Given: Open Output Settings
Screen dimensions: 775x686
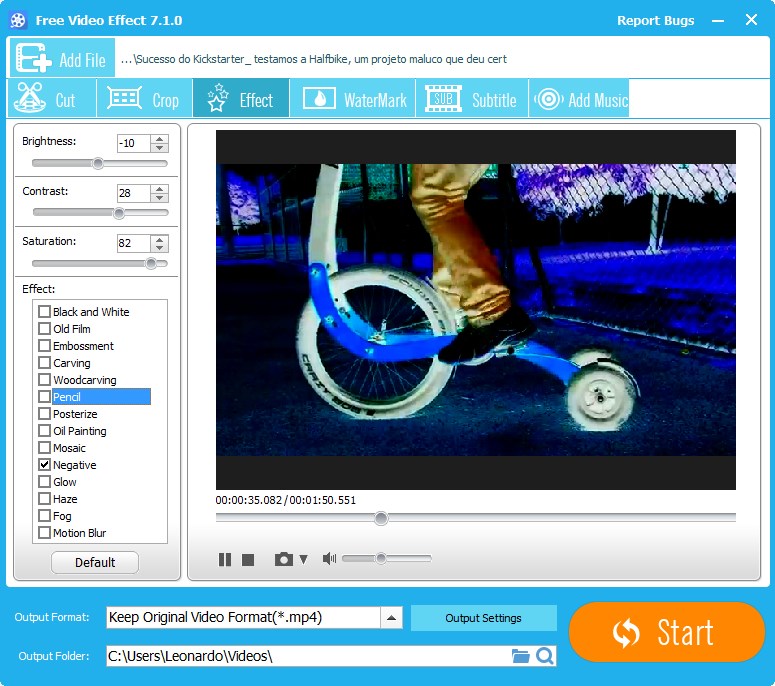Looking at the screenshot, I should coord(483,618).
